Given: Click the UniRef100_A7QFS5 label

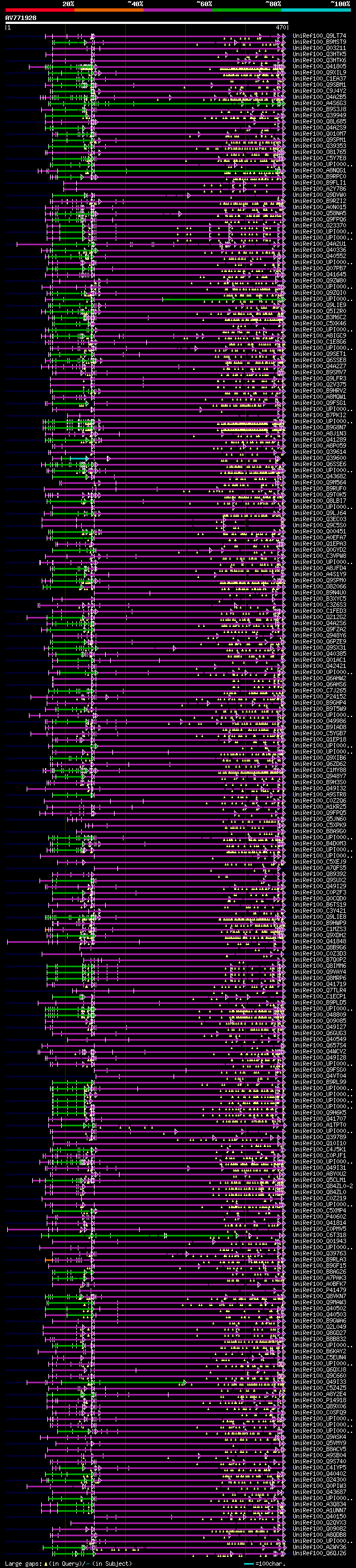Looking at the screenshot, I should [x=319, y=869].
